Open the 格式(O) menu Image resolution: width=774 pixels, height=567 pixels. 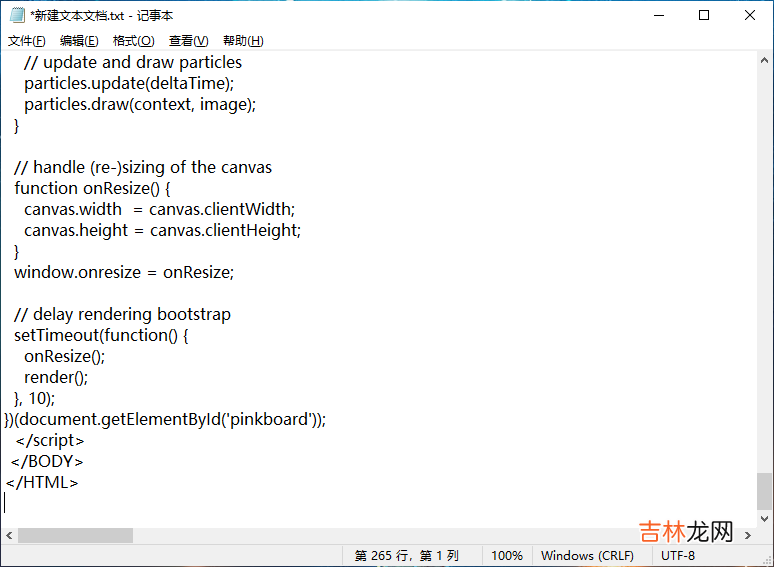pos(133,41)
